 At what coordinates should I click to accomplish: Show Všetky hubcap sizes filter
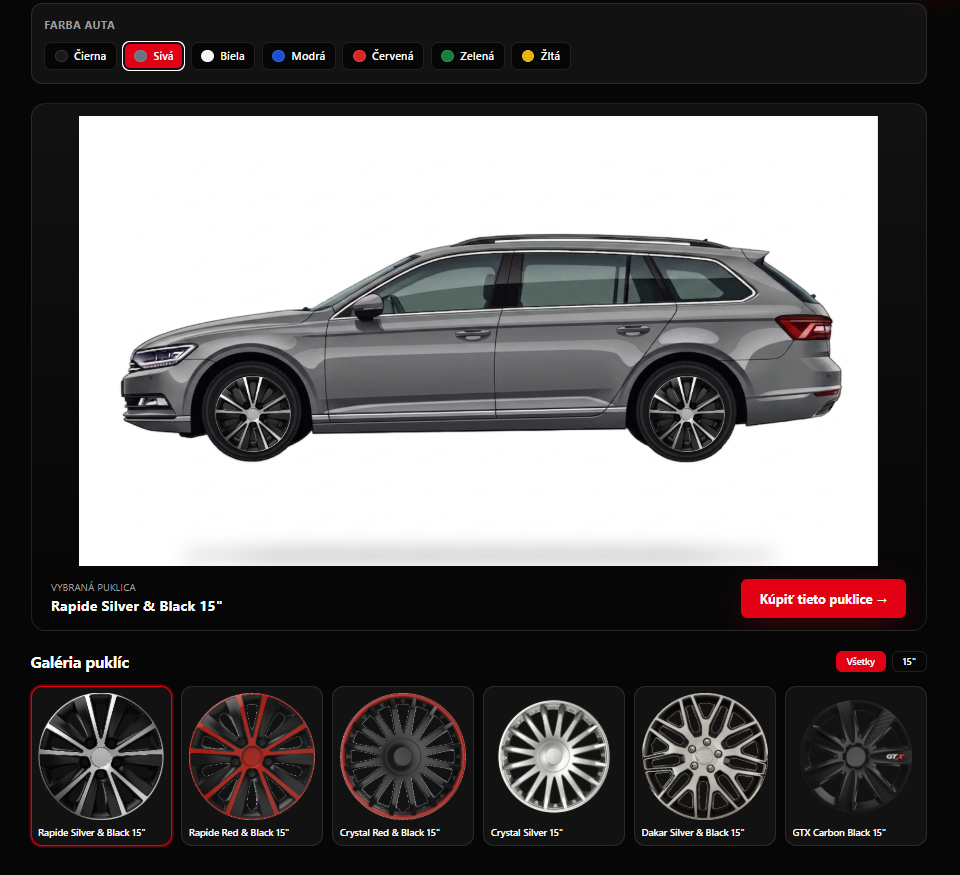[860, 662]
